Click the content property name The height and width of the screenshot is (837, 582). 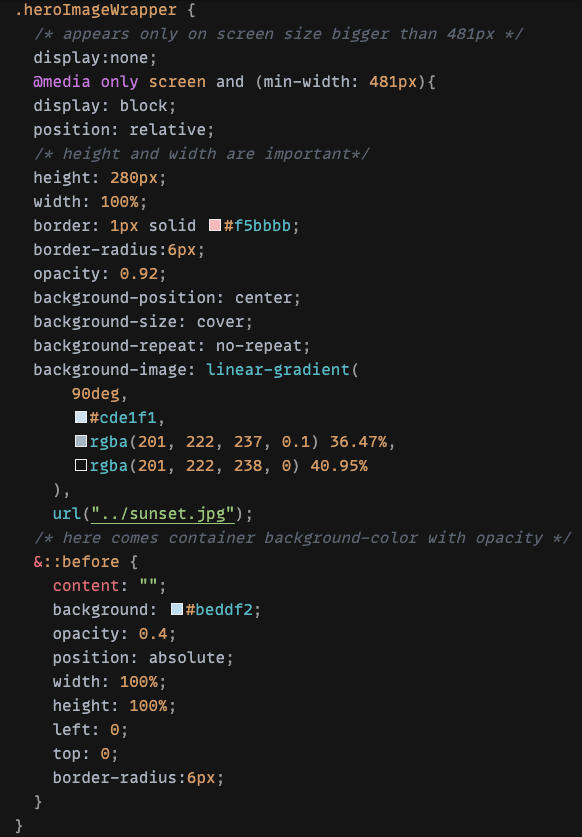coord(86,586)
